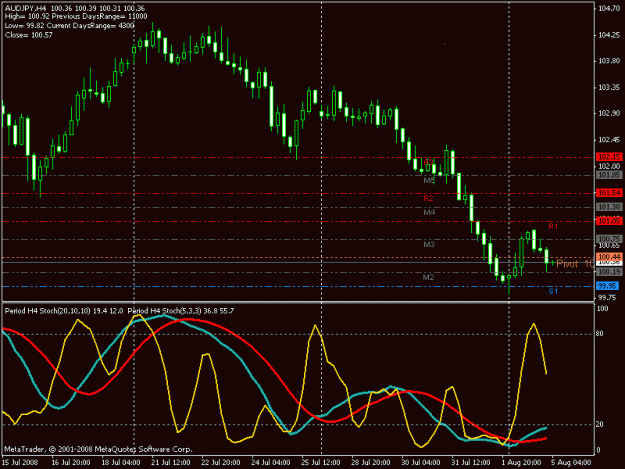Select the red R1 resistance label
This screenshot has width=625, height=469.
(553, 226)
